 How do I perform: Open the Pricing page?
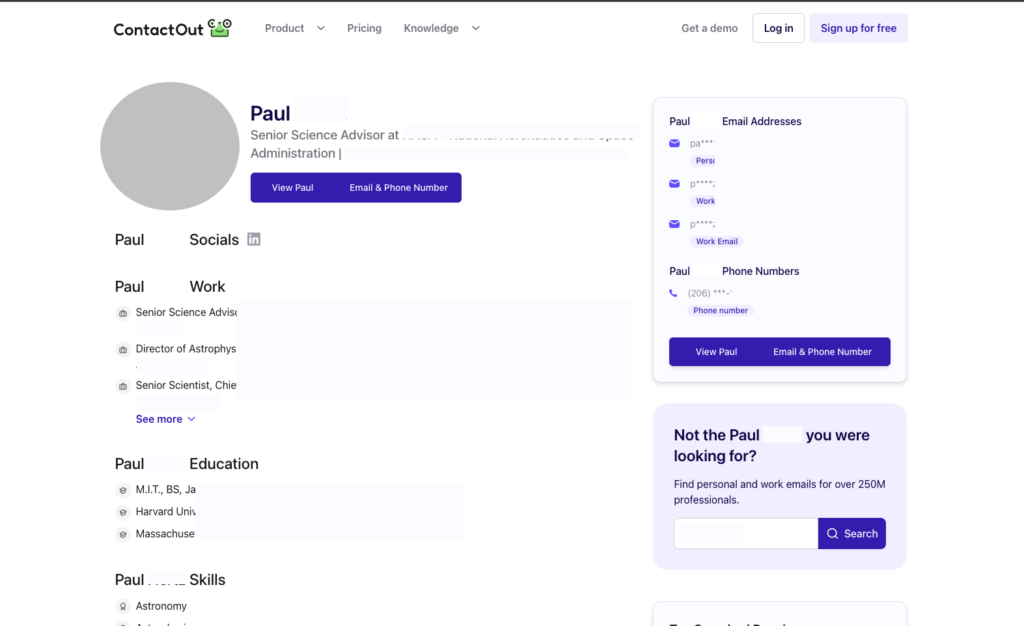364,28
